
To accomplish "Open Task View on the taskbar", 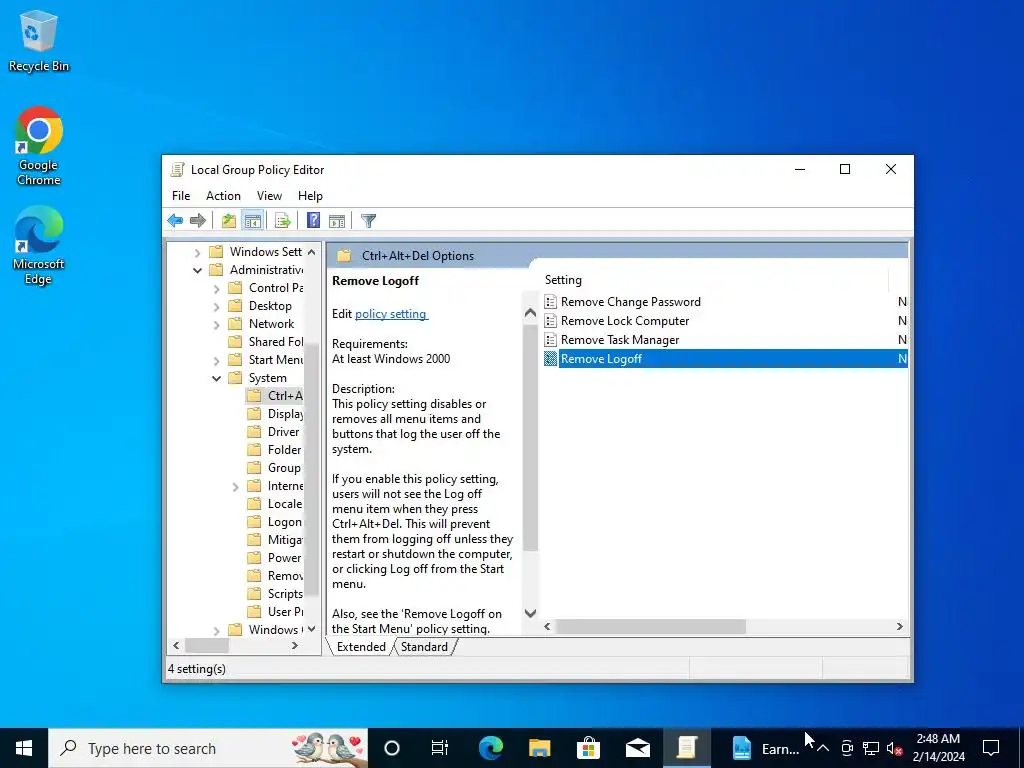I will pos(440,748).
